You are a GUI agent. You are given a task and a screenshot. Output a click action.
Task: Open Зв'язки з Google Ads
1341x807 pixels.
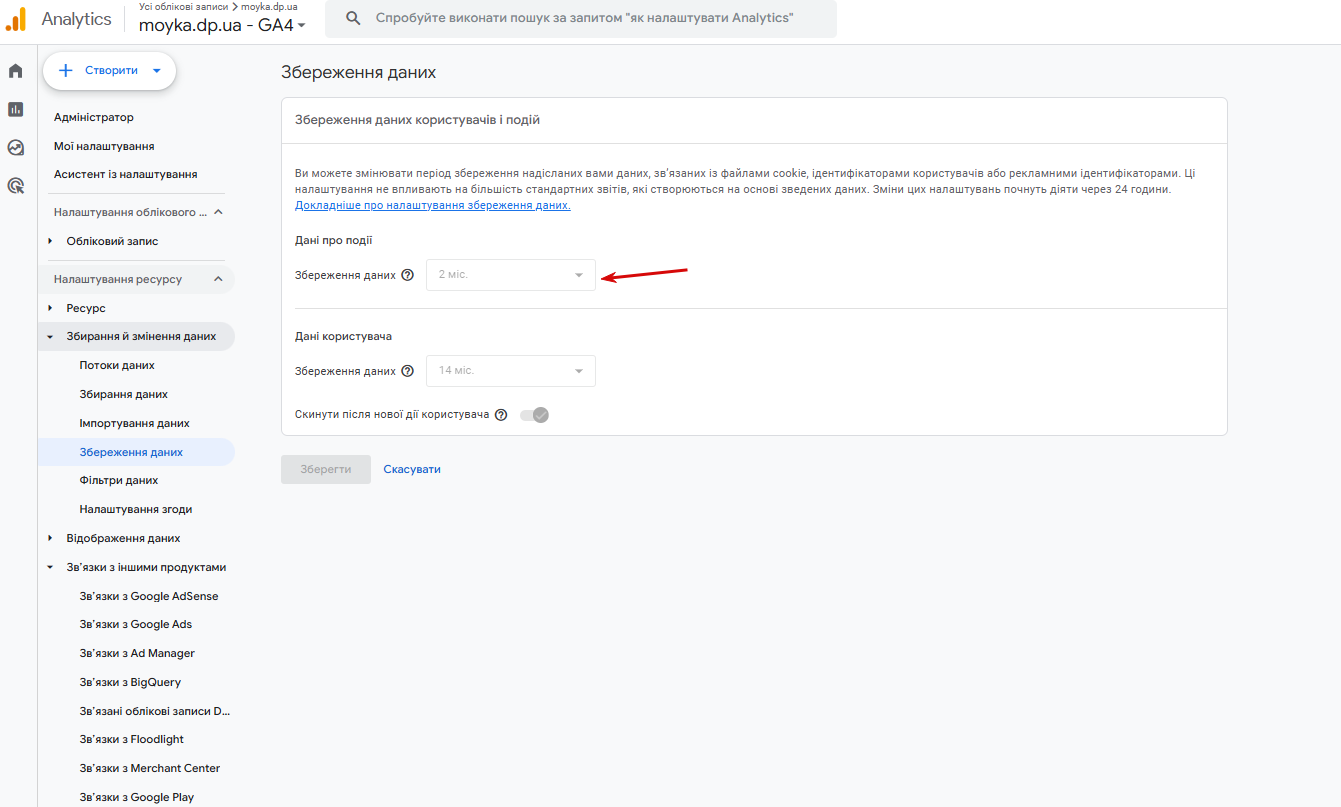(x=136, y=624)
